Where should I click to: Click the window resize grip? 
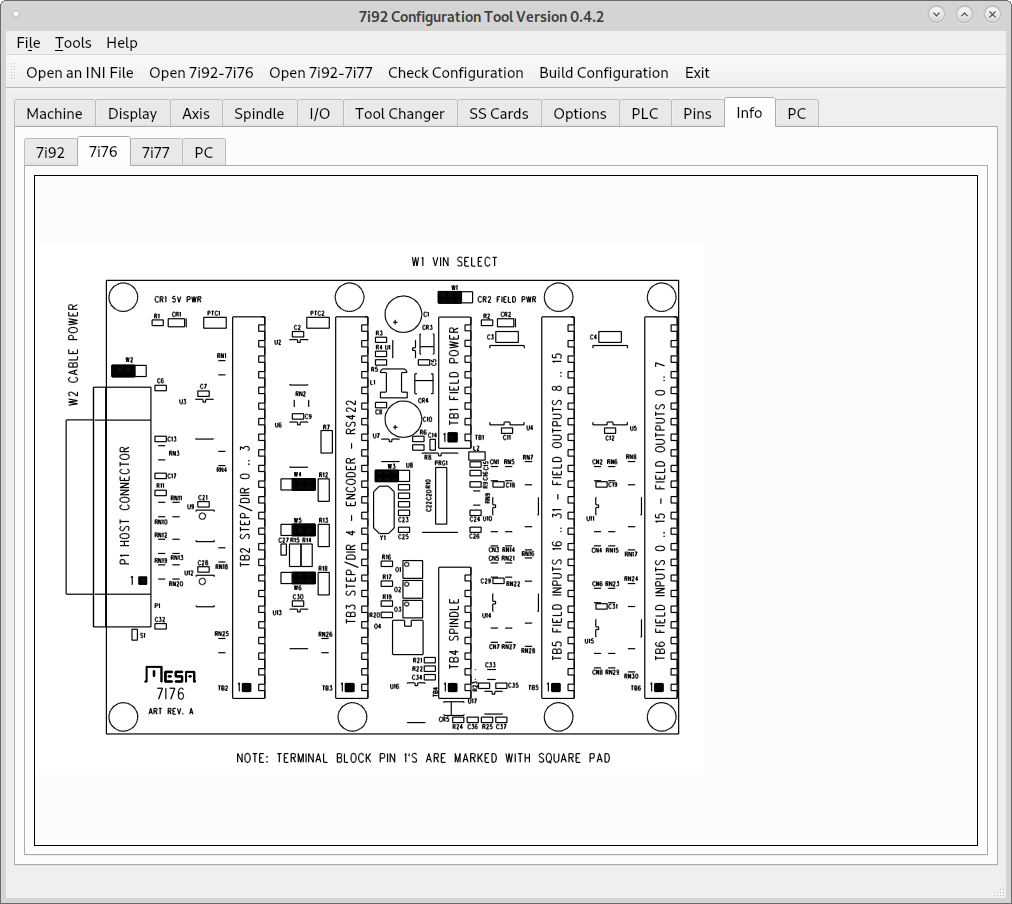1001,893
